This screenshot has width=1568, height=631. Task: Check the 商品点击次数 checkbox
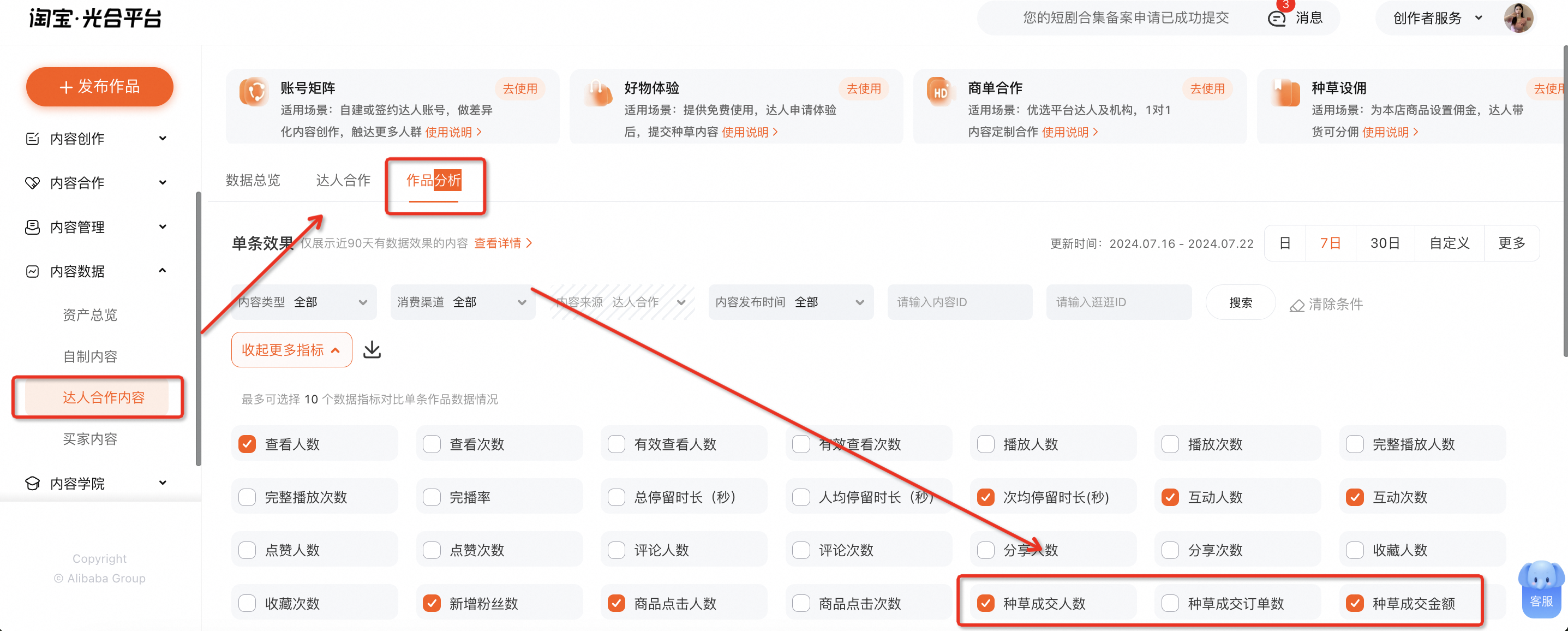tap(801, 604)
